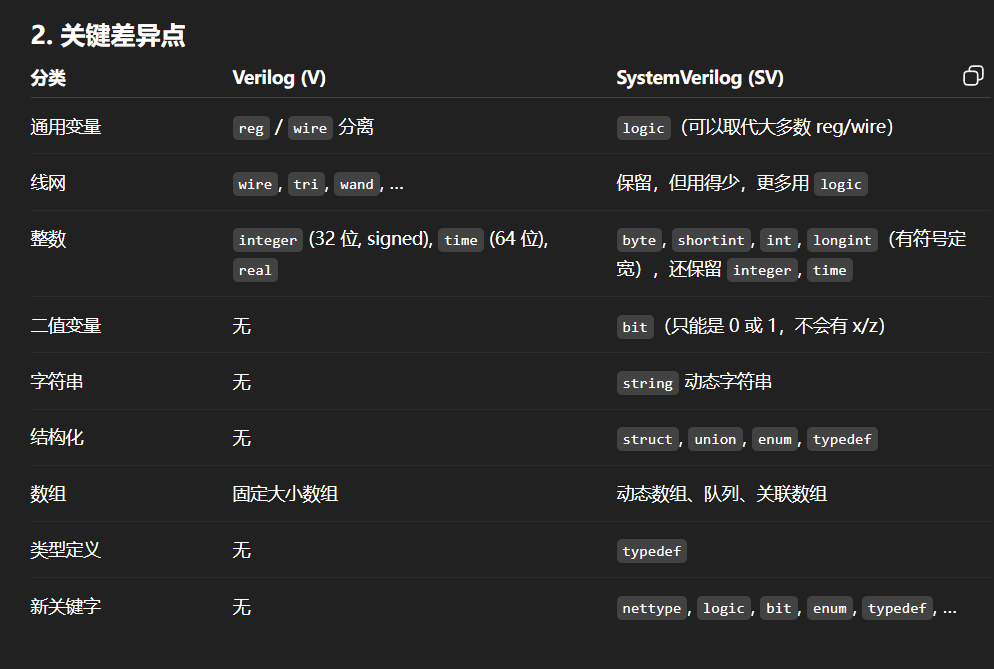Click the 'shortint' code tag

coord(711,240)
